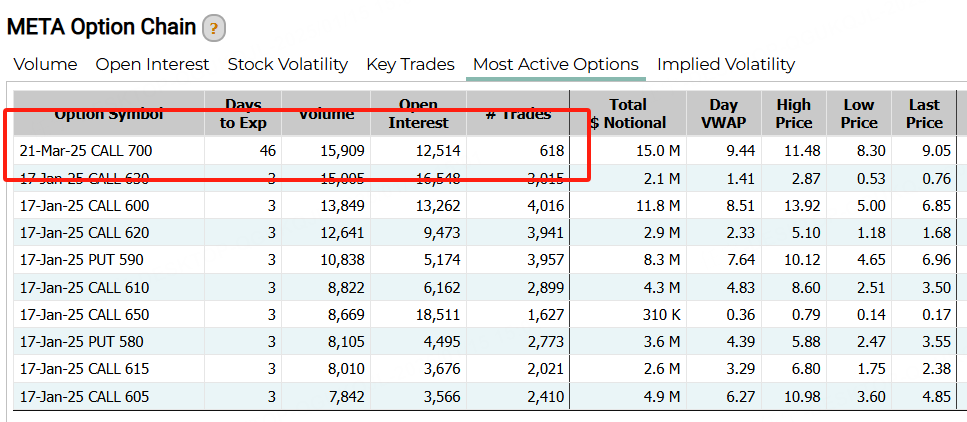Viewport: 967px width, 422px height.
Task: Select the Most Active Options tab
Action: point(556,64)
